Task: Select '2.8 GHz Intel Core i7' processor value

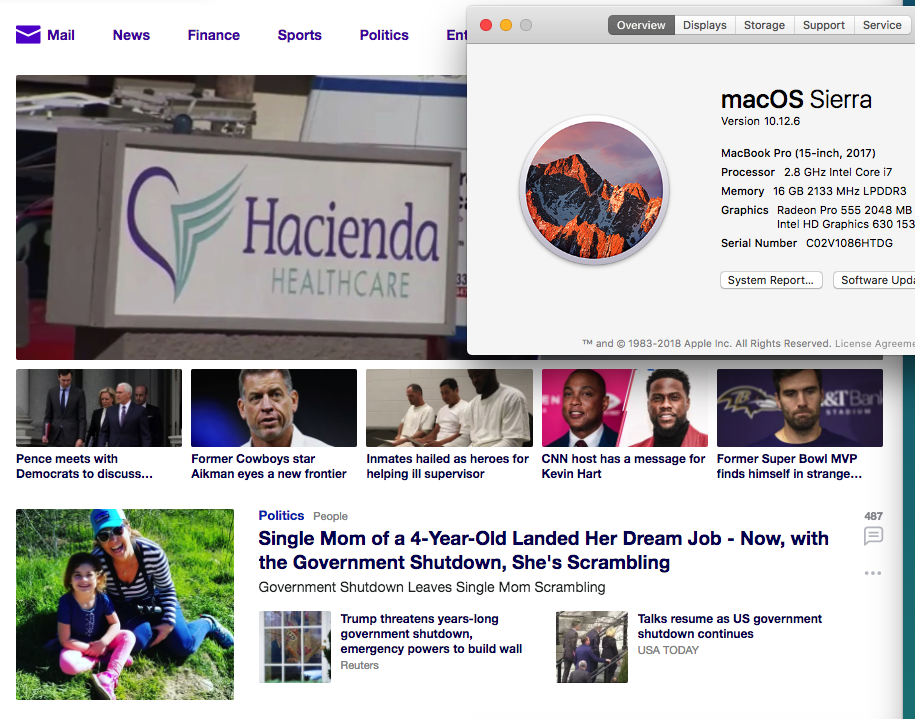Action: tap(838, 172)
